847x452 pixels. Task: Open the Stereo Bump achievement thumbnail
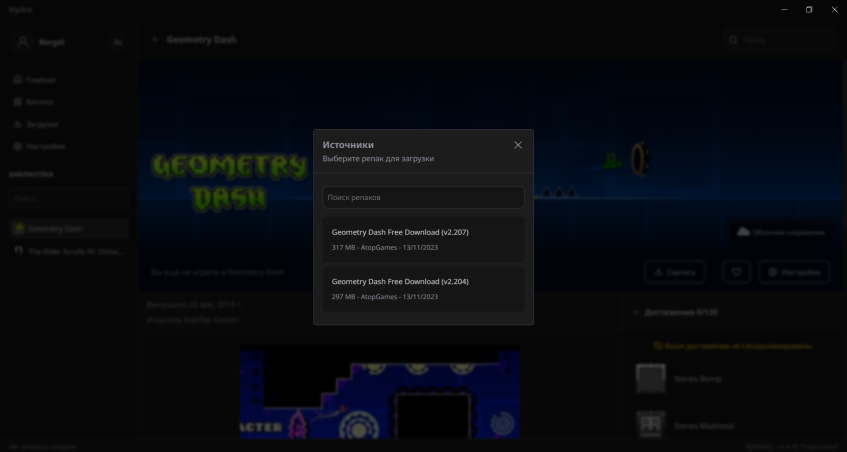tap(650, 379)
